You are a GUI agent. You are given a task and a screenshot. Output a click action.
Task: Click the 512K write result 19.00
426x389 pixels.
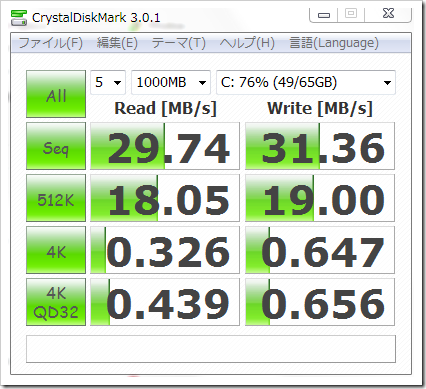click(x=320, y=198)
